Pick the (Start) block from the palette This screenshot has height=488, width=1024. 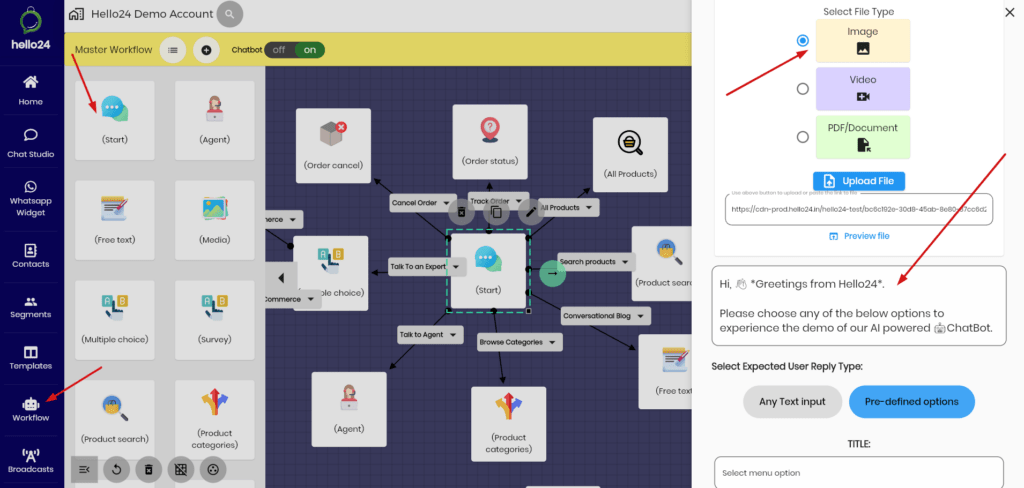pos(115,120)
